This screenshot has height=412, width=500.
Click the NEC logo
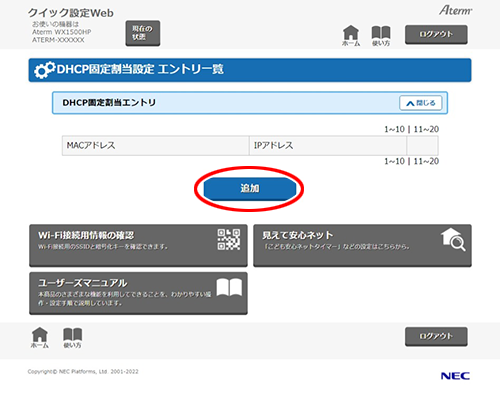coord(455,376)
